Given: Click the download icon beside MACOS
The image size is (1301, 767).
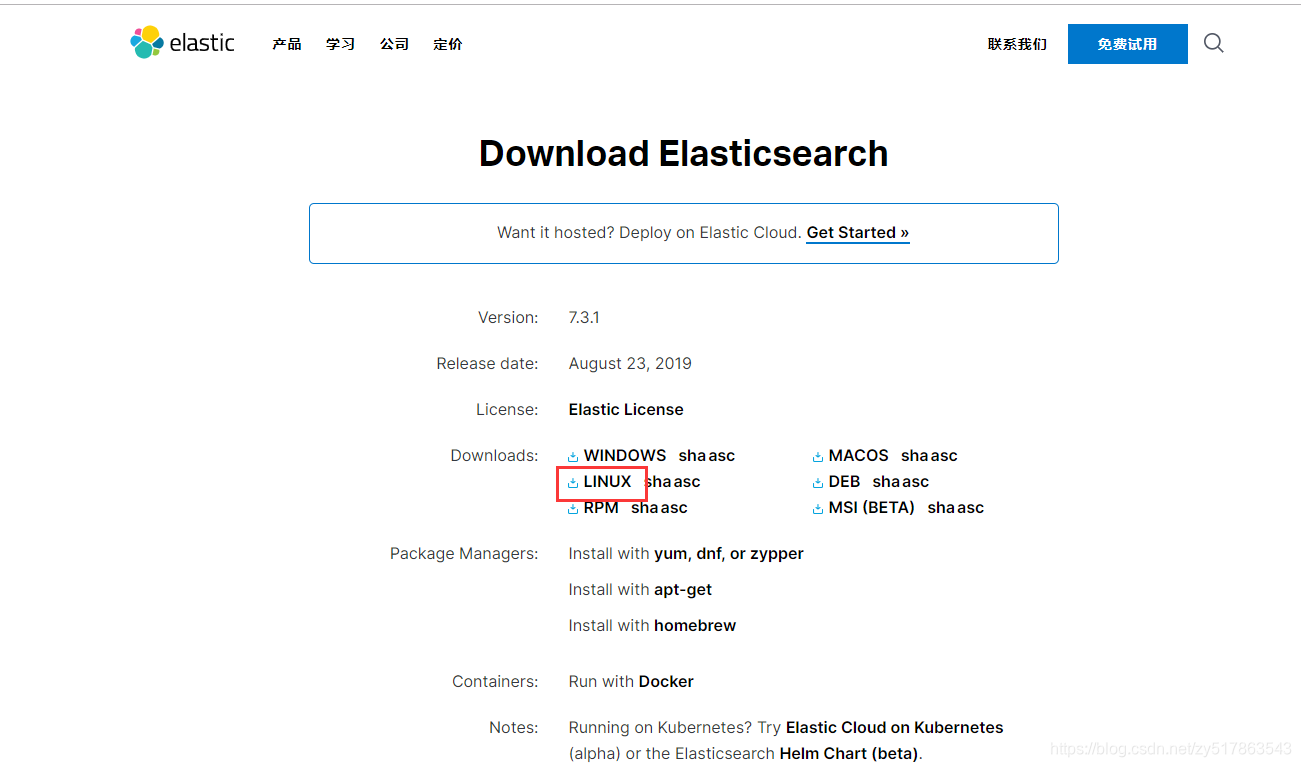Looking at the screenshot, I should [818, 457].
